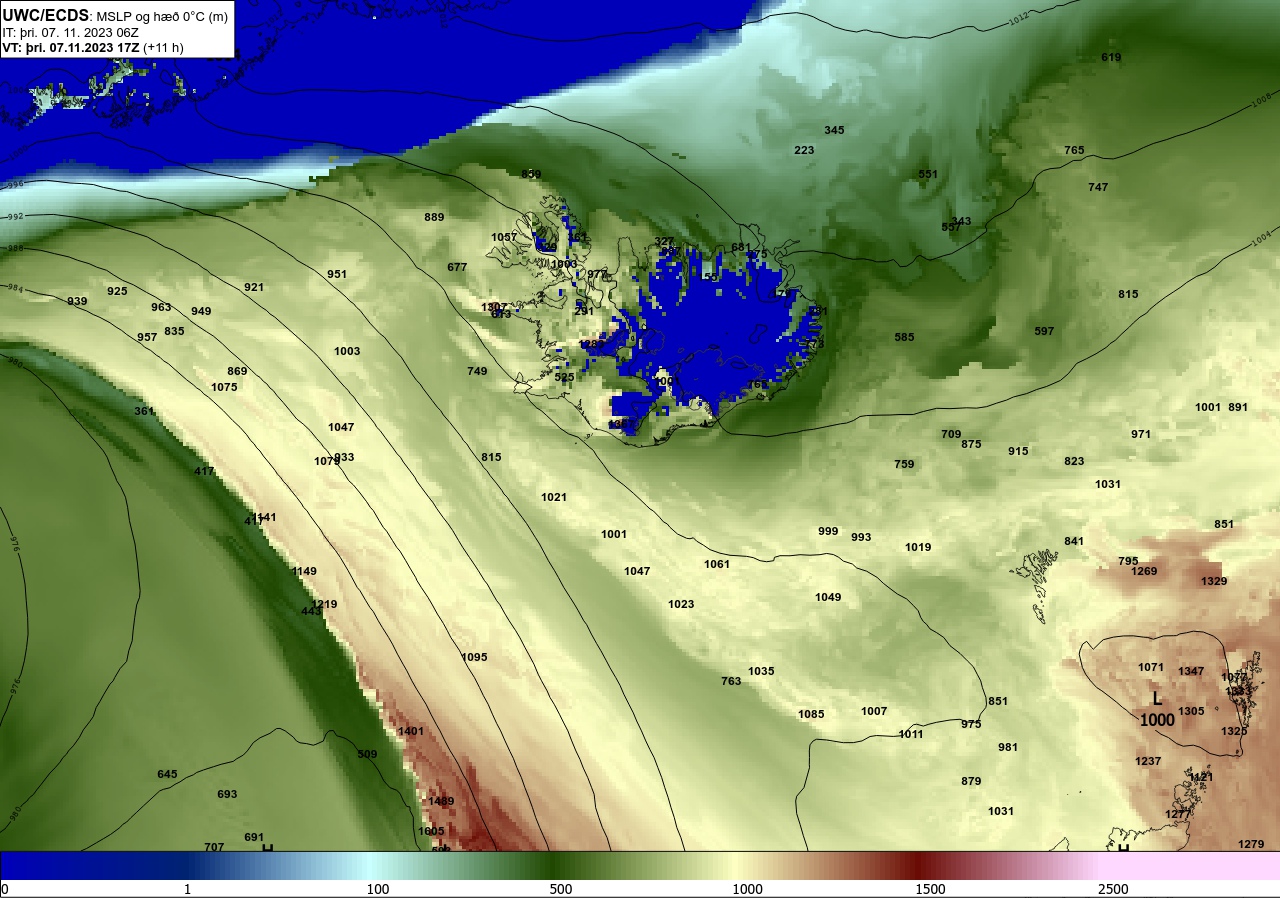Click the map value 1061
Viewport: 1280px width, 898px height.
(717, 564)
